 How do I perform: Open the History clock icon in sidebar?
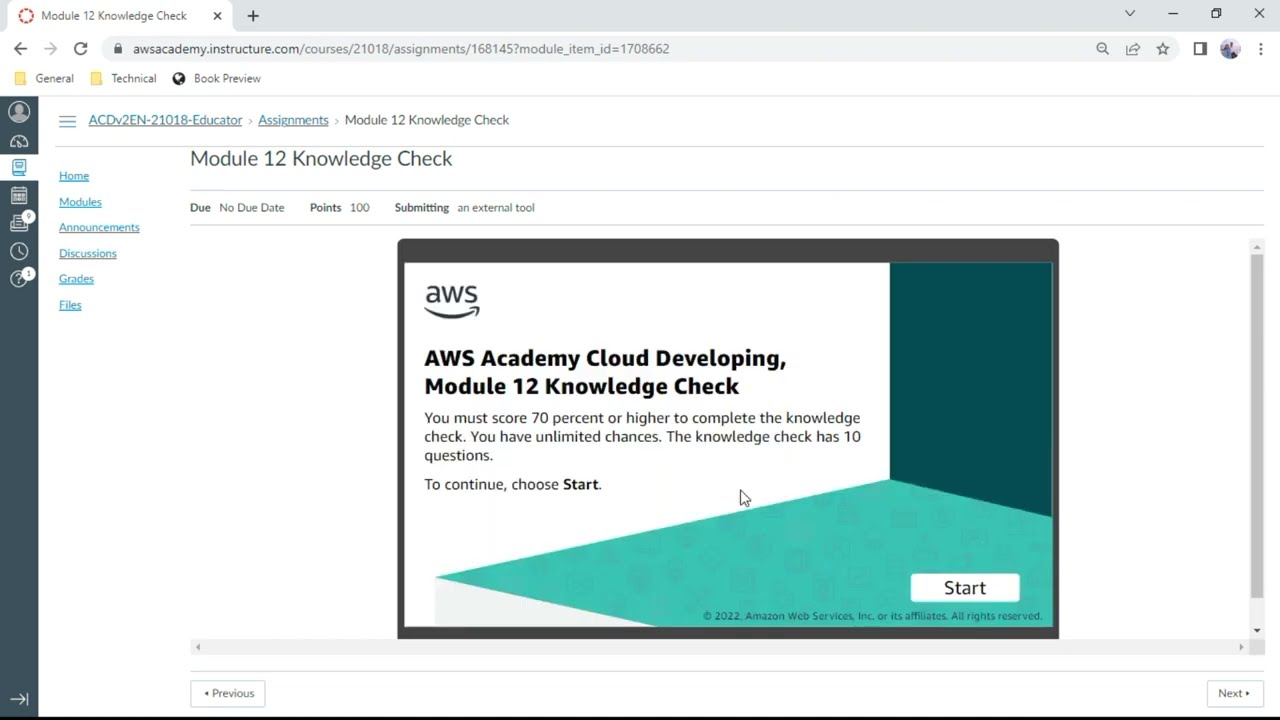(x=19, y=251)
